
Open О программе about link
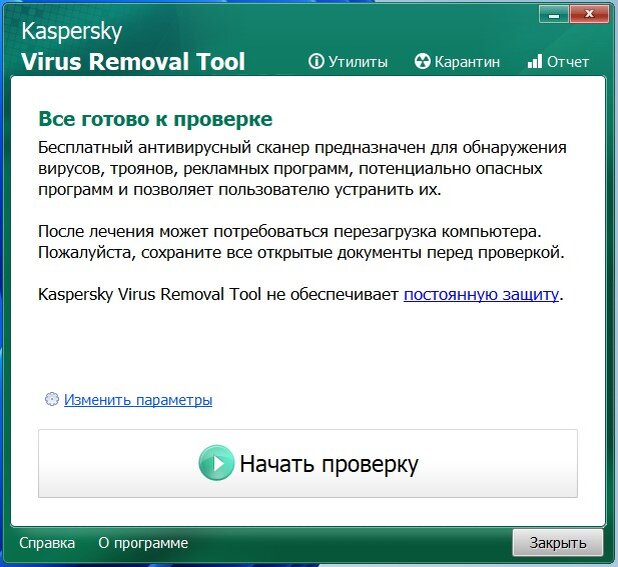pos(143,543)
